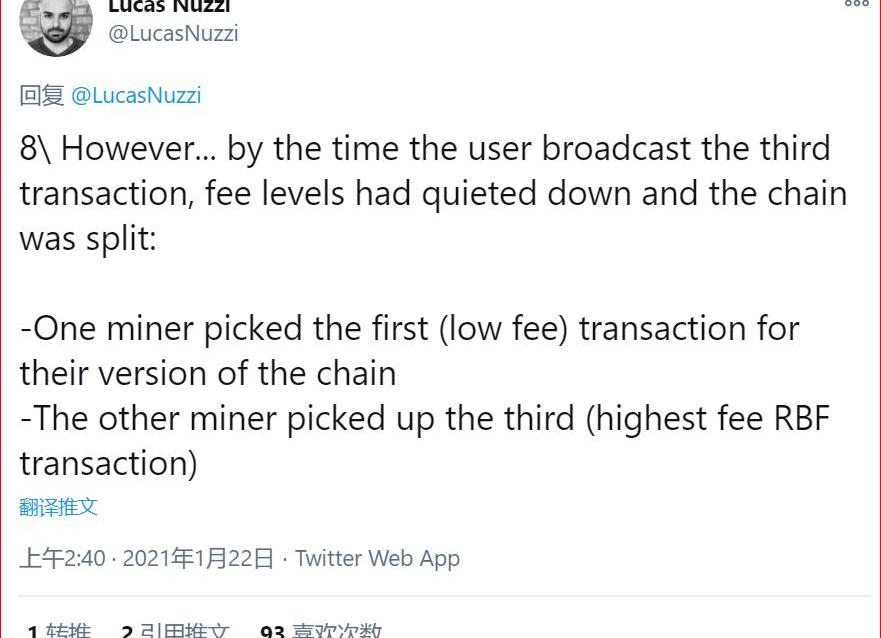Click the final "transaction)" text line
The width and height of the screenshot is (881, 638).
point(108,463)
